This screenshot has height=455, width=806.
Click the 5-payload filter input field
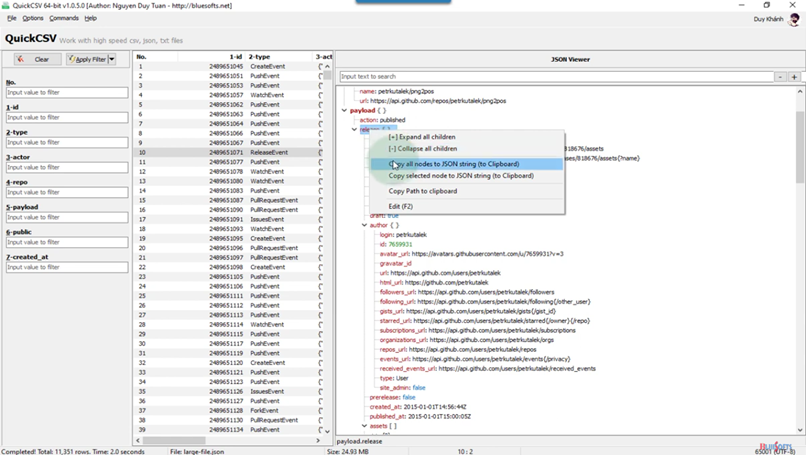point(67,217)
